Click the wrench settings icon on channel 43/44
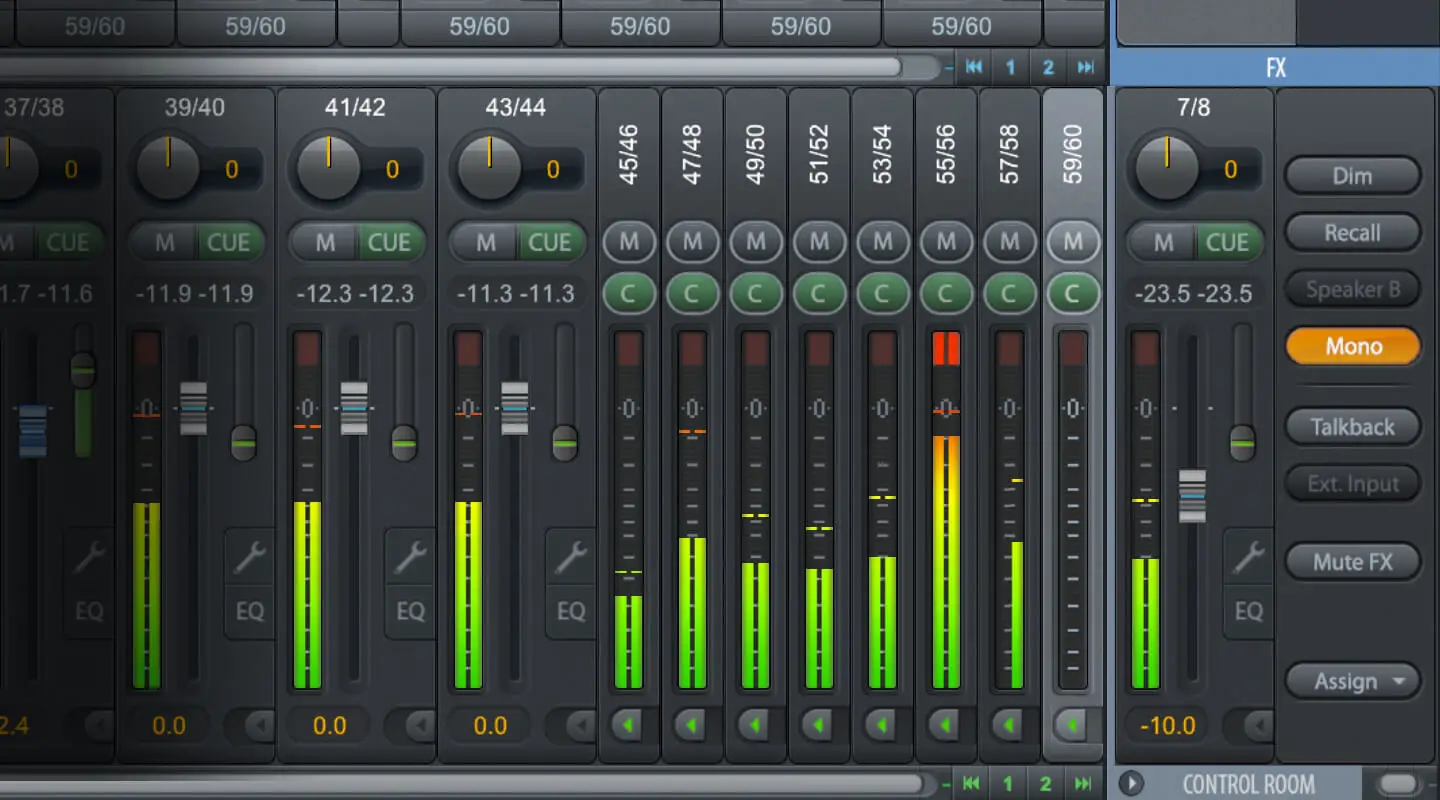1440x800 pixels. [570, 557]
